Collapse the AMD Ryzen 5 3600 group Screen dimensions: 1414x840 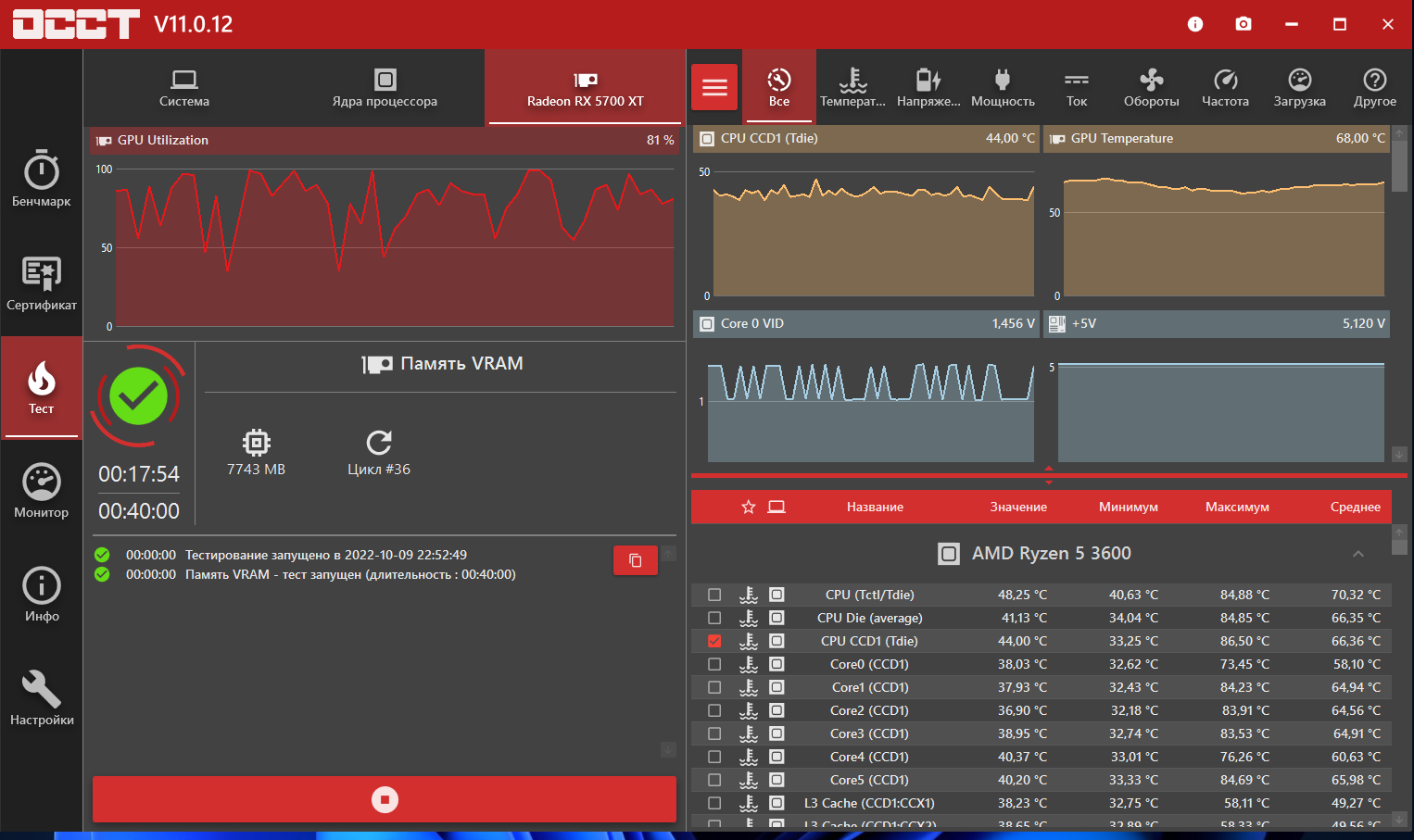coord(1358,554)
